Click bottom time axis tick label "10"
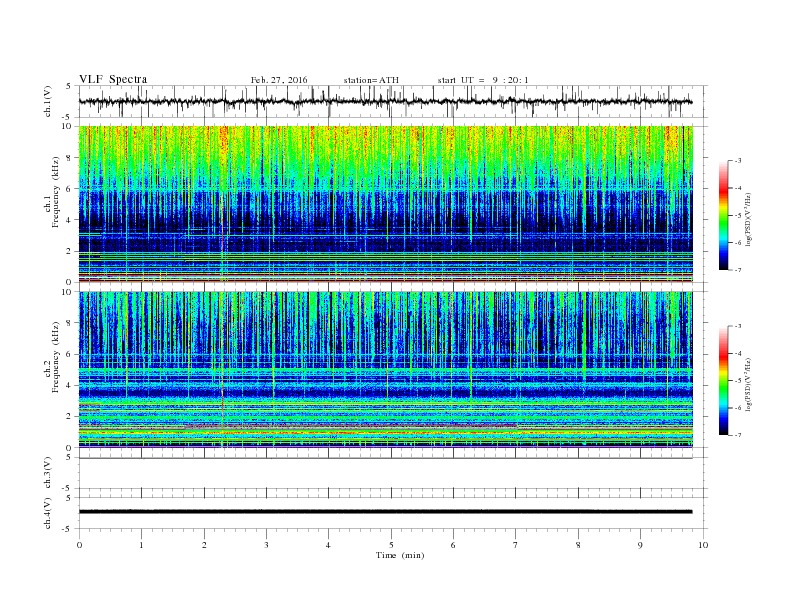This screenshot has height=612, width=792. coord(703,545)
